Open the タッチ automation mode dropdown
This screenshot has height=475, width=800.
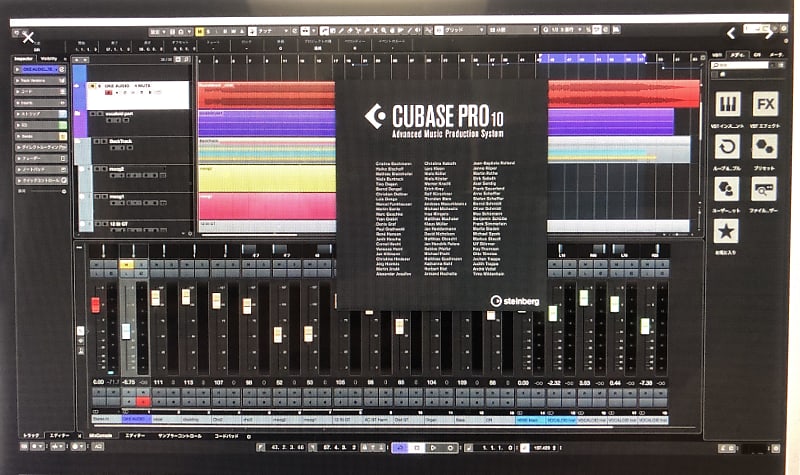[x=272, y=31]
